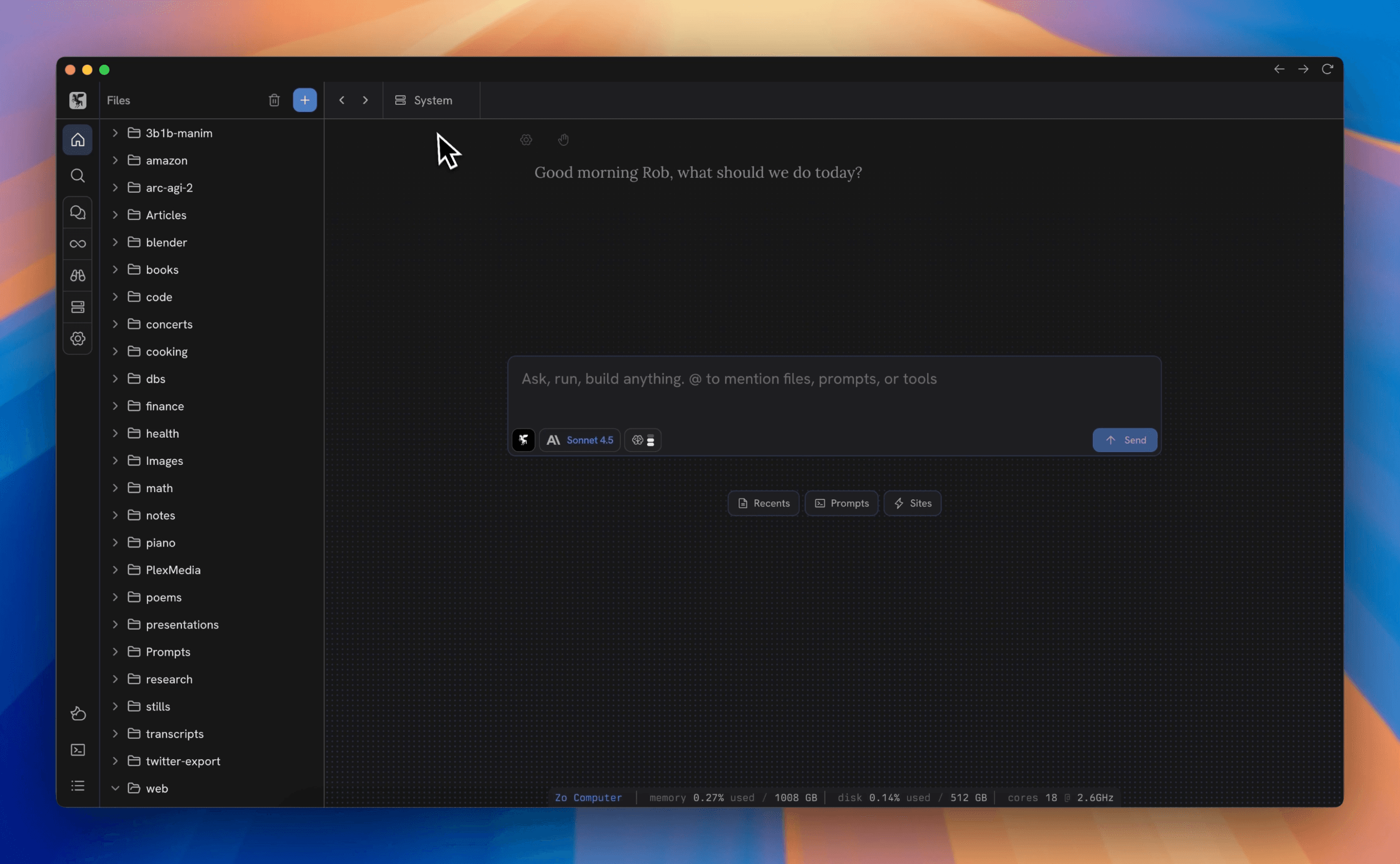Select the infinity loop sidebar icon
1400x864 pixels.
point(78,243)
